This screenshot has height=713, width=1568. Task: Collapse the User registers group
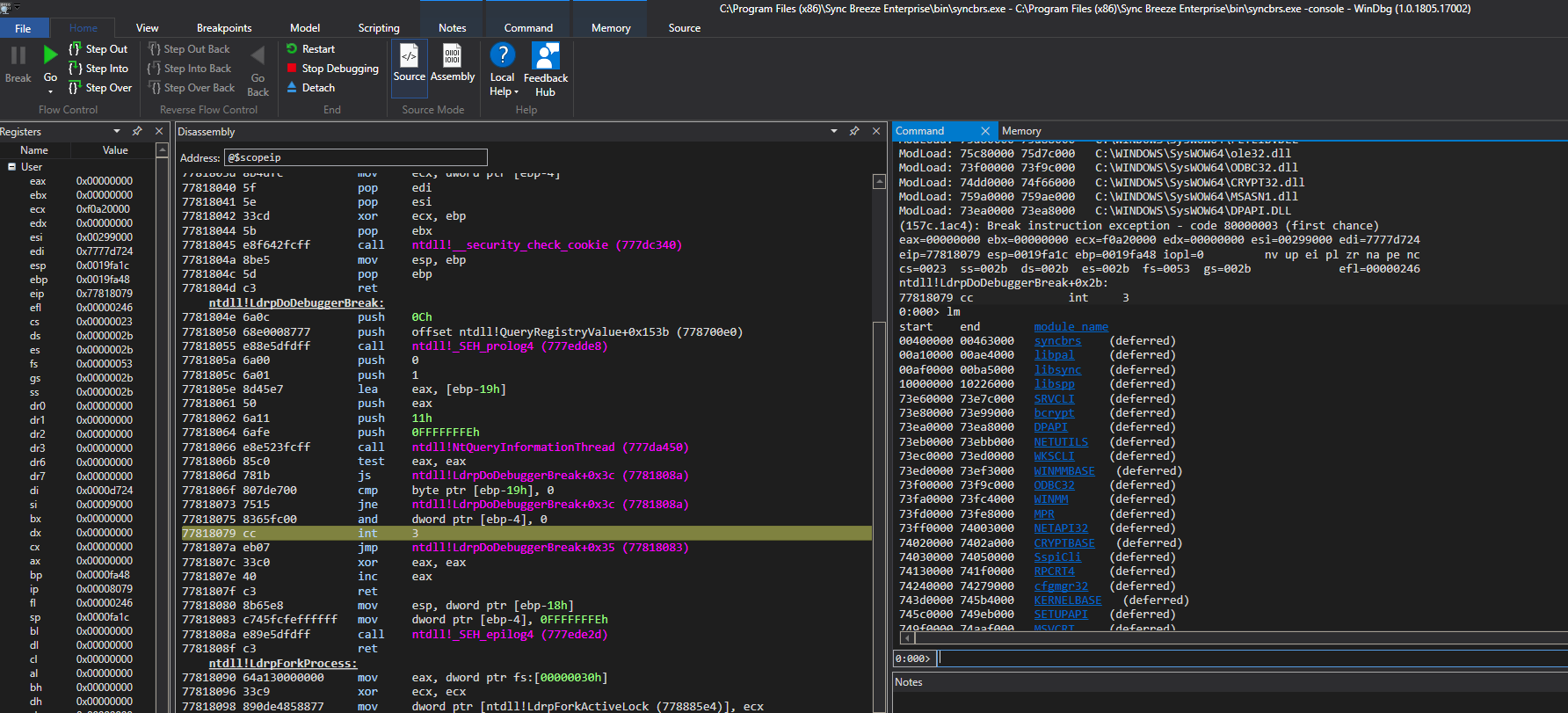tap(12, 167)
